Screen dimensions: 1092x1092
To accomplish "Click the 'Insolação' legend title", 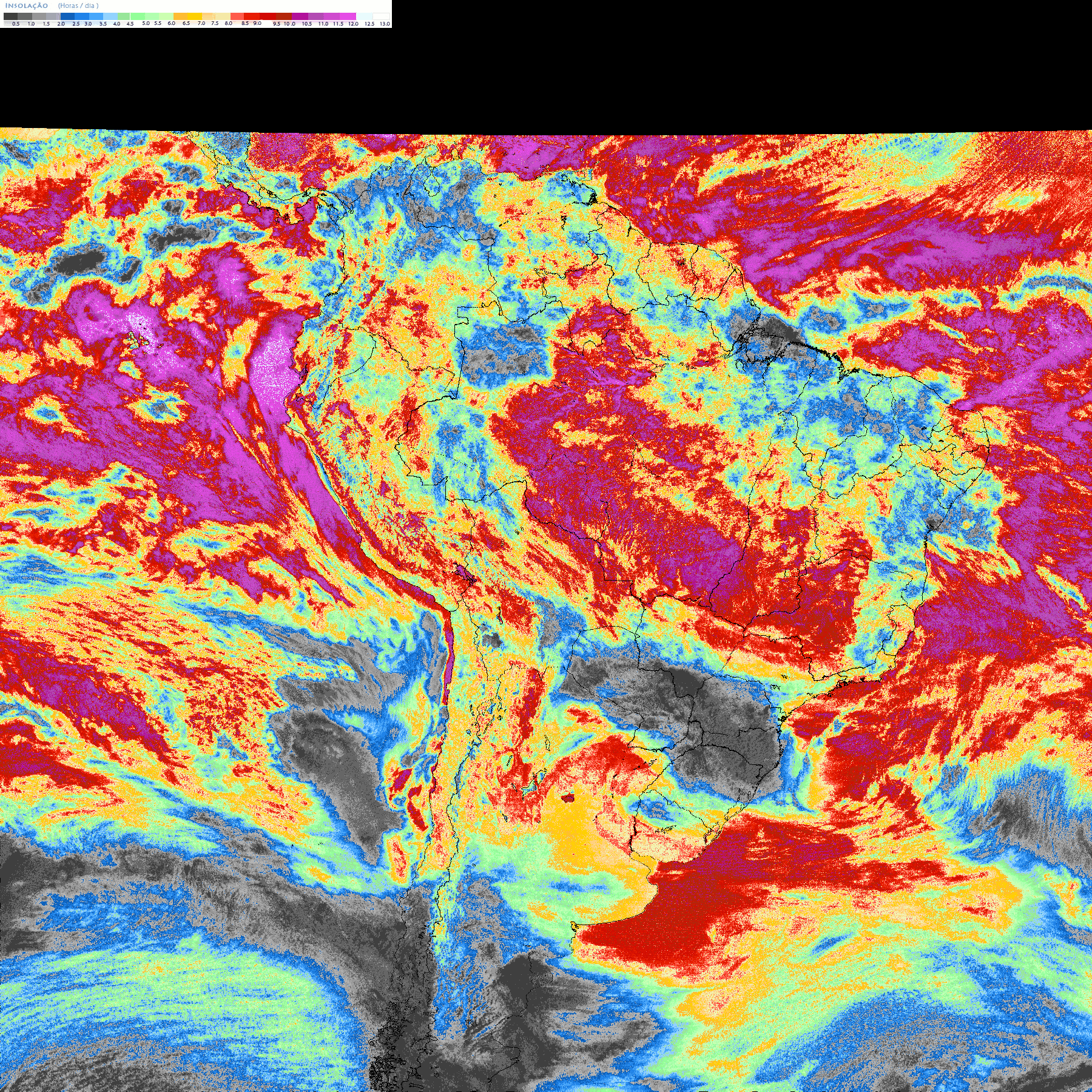I will coord(27,5).
